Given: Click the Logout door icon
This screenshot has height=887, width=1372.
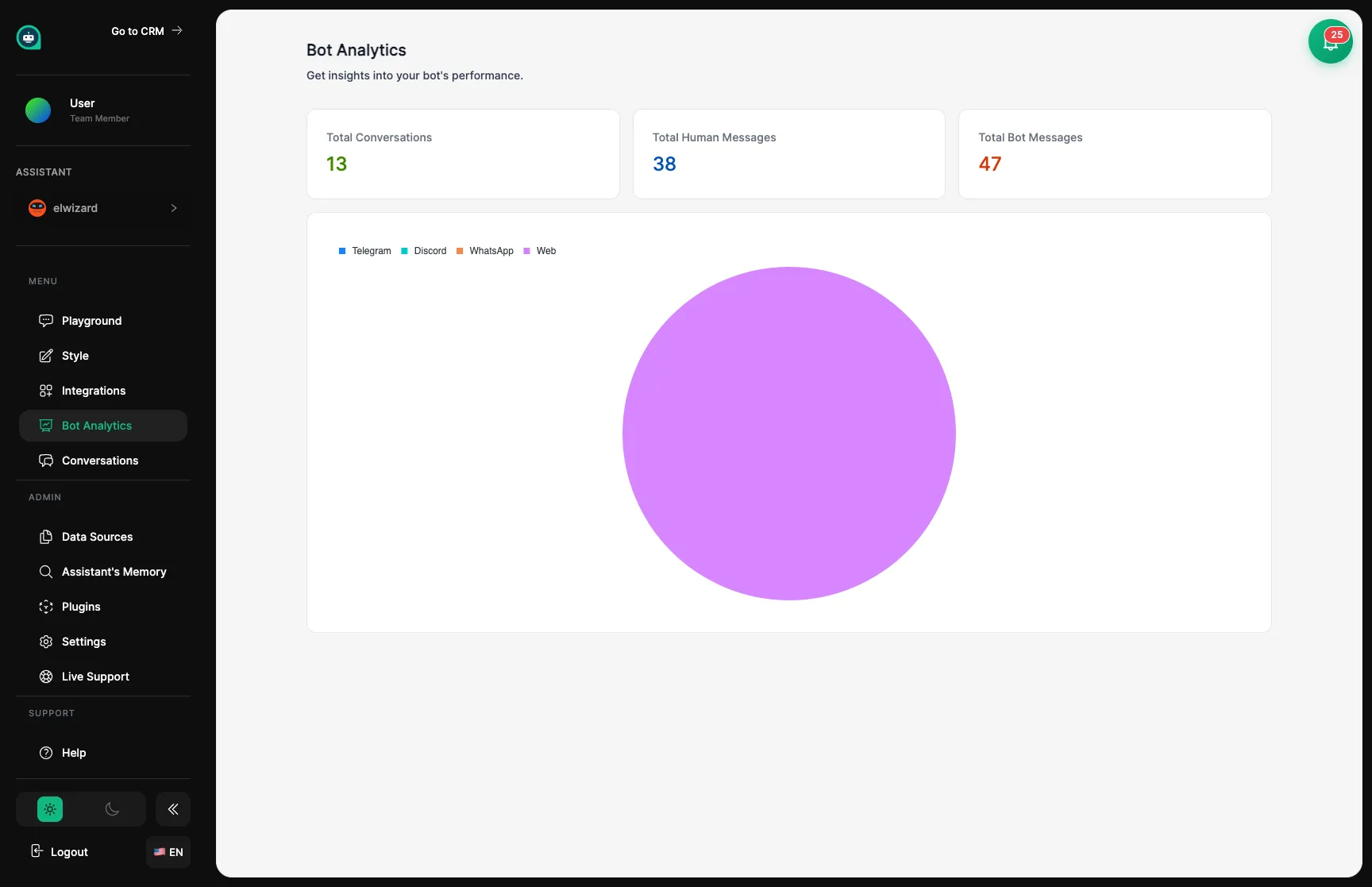Looking at the screenshot, I should (37, 851).
